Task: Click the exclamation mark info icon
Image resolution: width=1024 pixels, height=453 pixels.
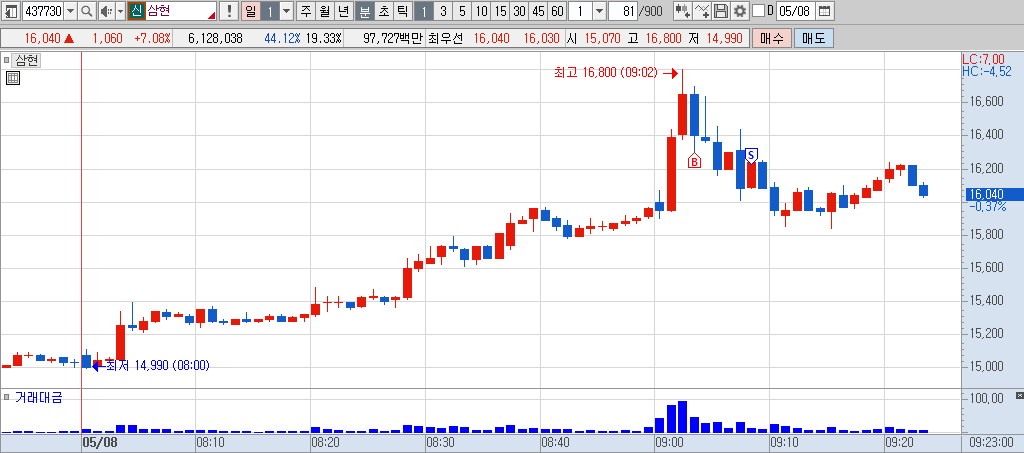Action: pyautogui.click(x=229, y=11)
